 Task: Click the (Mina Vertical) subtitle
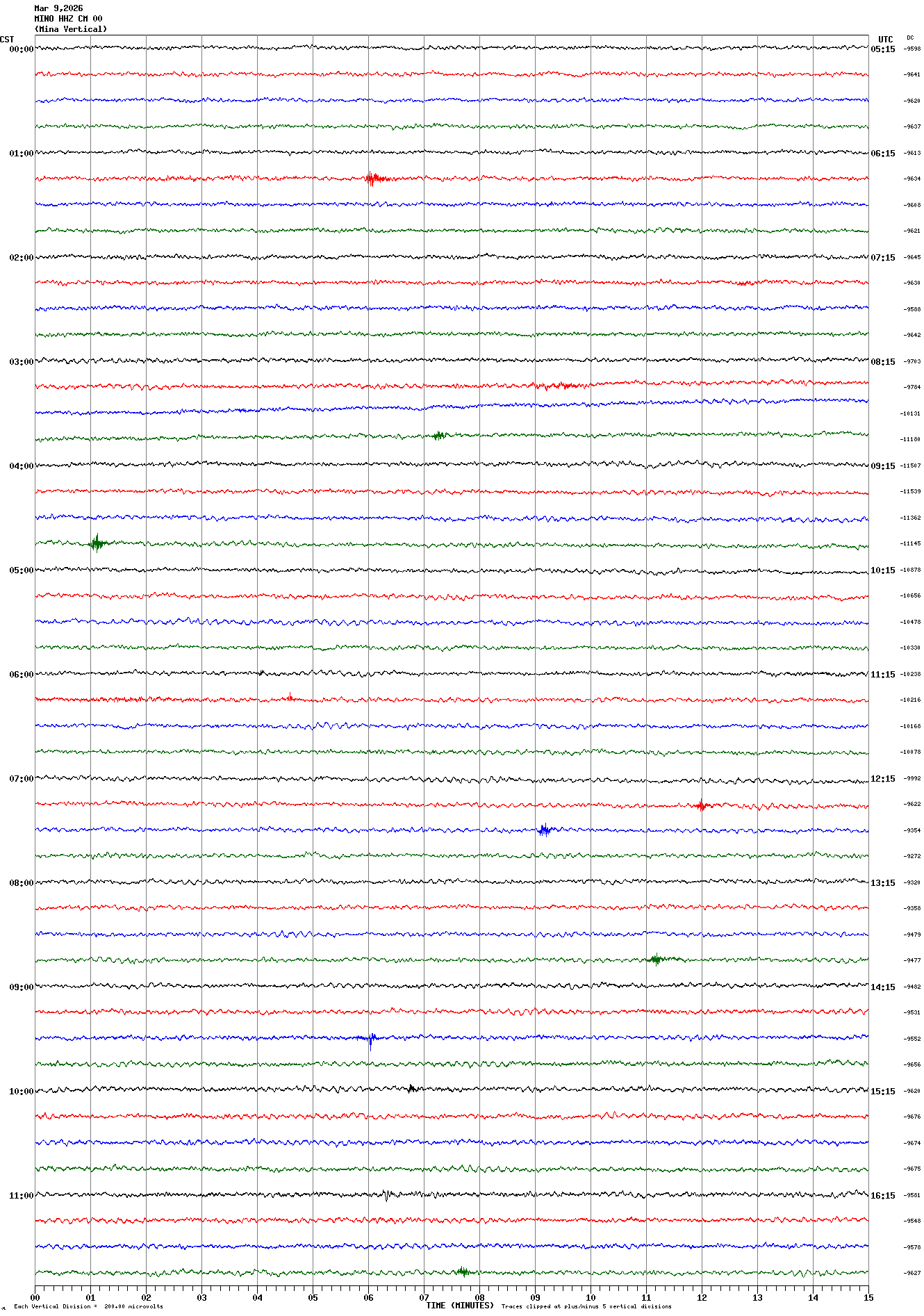click(x=71, y=29)
